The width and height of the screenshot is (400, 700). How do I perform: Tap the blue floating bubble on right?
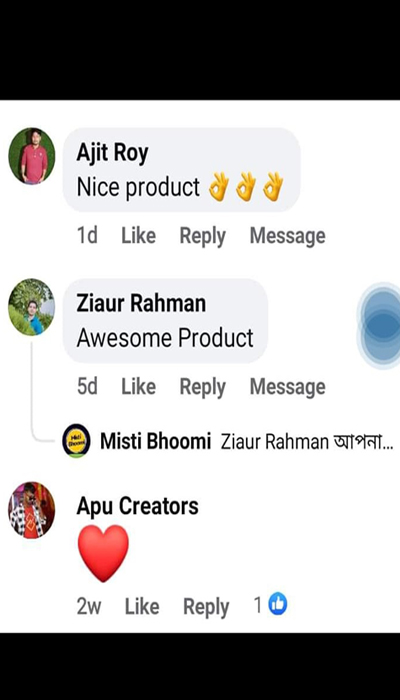click(x=379, y=325)
